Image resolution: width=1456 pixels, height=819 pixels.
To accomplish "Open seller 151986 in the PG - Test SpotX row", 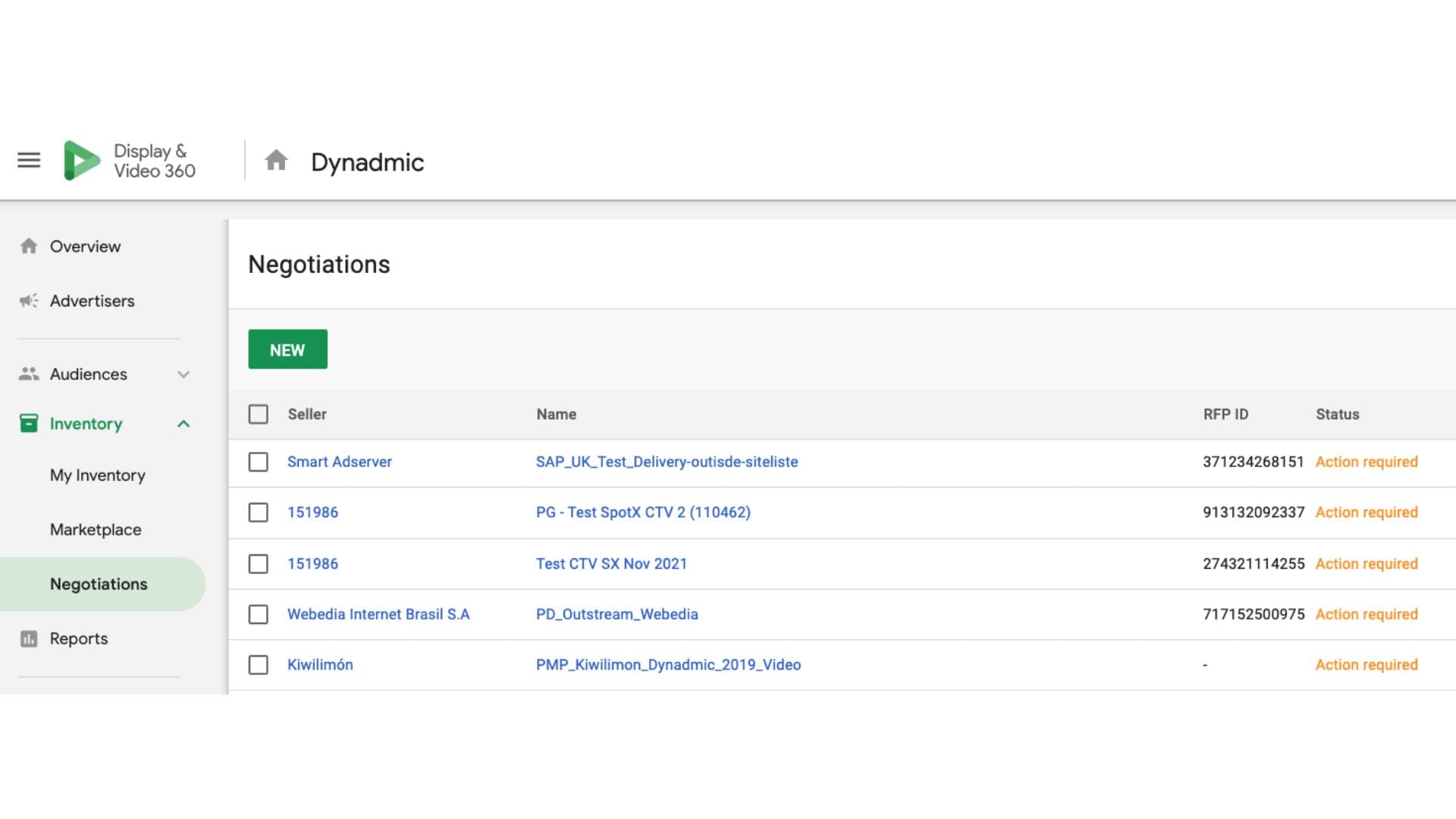I will click(312, 513).
